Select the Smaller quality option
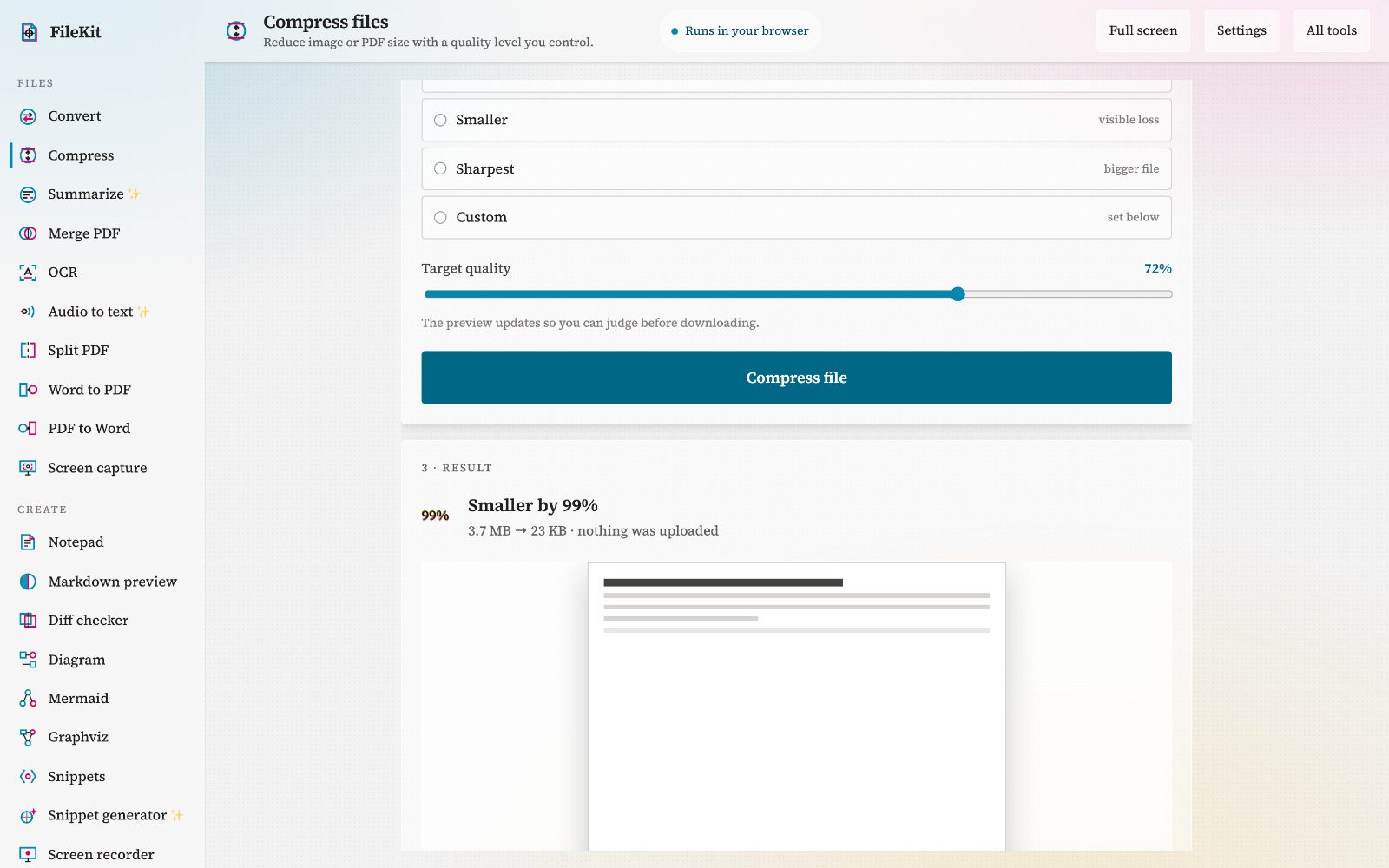The width and height of the screenshot is (1389, 868). tap(796, 120)
